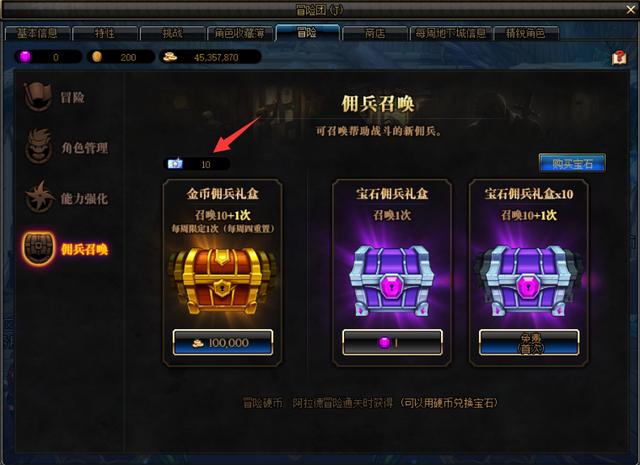The image size is (640, 465).
Task: Open the 能力强化 star icon
Action: point(39,197)
